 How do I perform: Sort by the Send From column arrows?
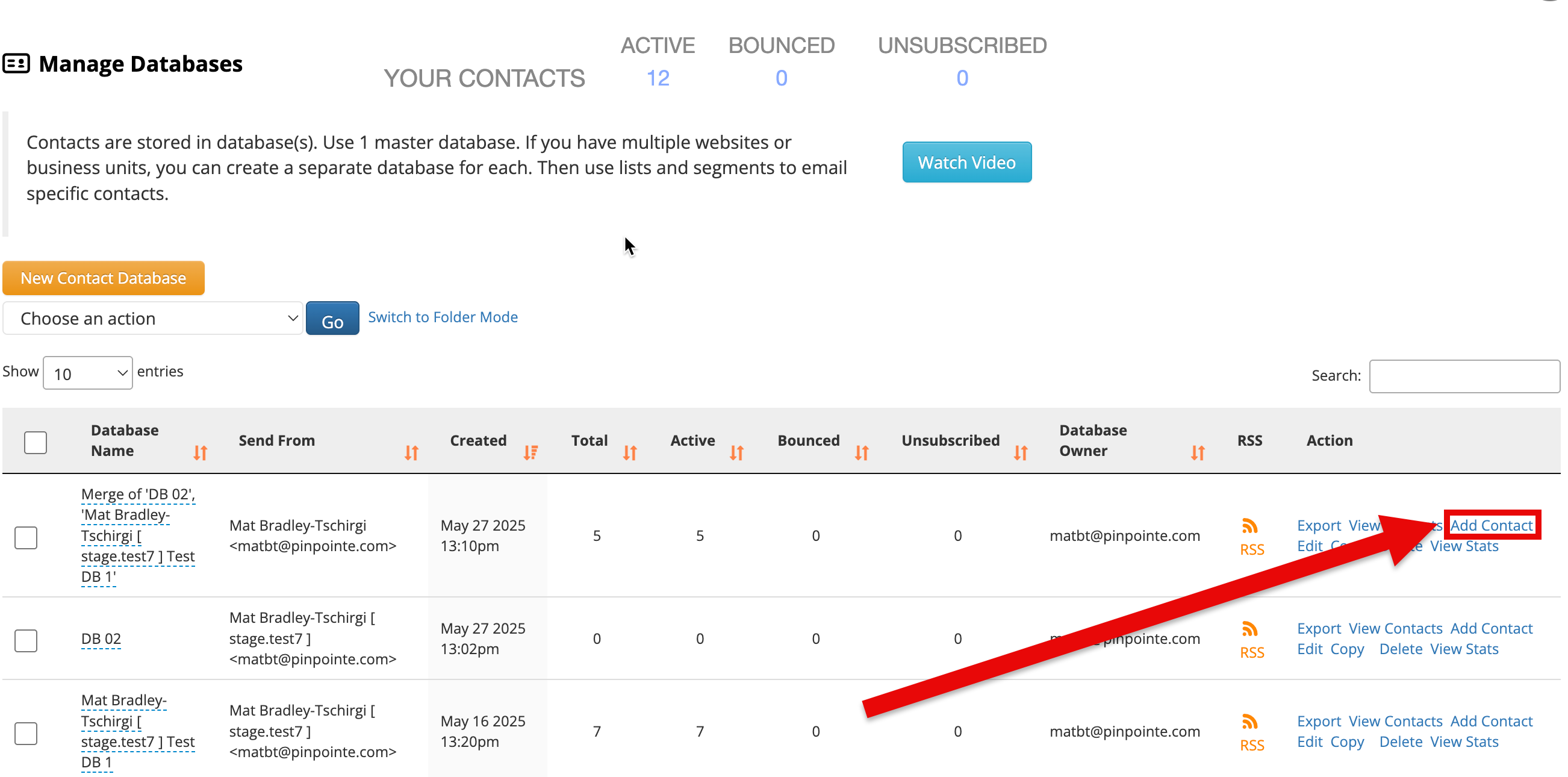coord(411,452)
